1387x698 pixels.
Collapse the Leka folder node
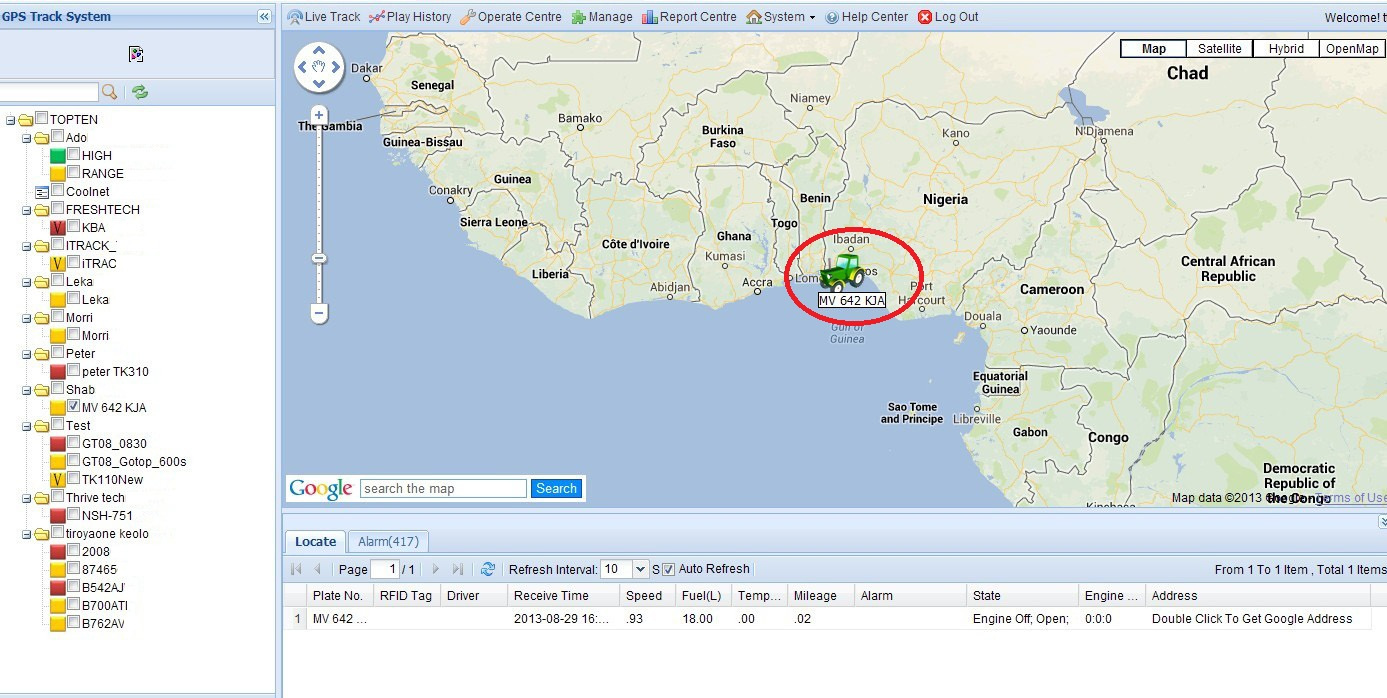point(26,282)
